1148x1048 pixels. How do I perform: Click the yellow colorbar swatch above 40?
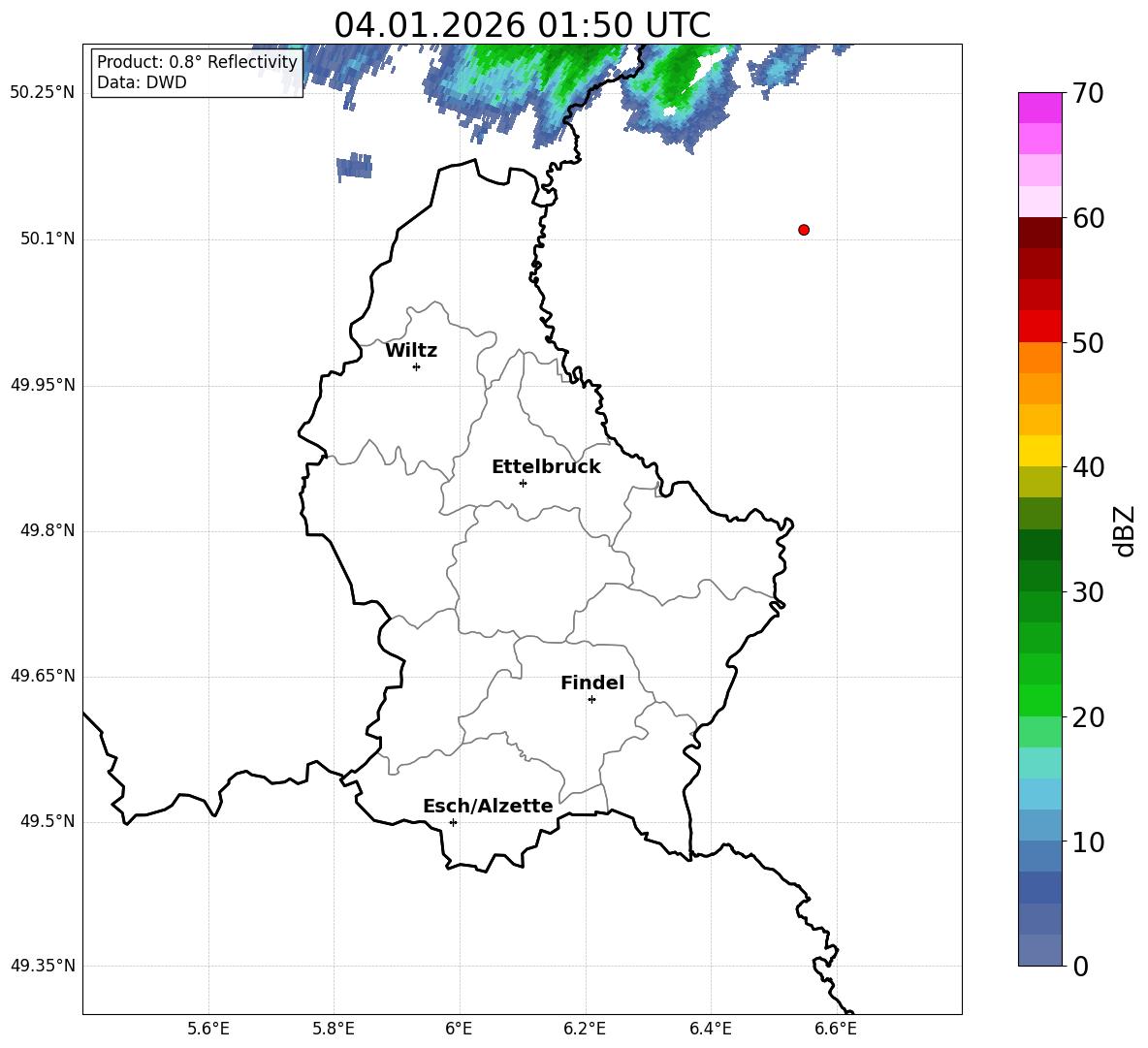coord(1040,451)
